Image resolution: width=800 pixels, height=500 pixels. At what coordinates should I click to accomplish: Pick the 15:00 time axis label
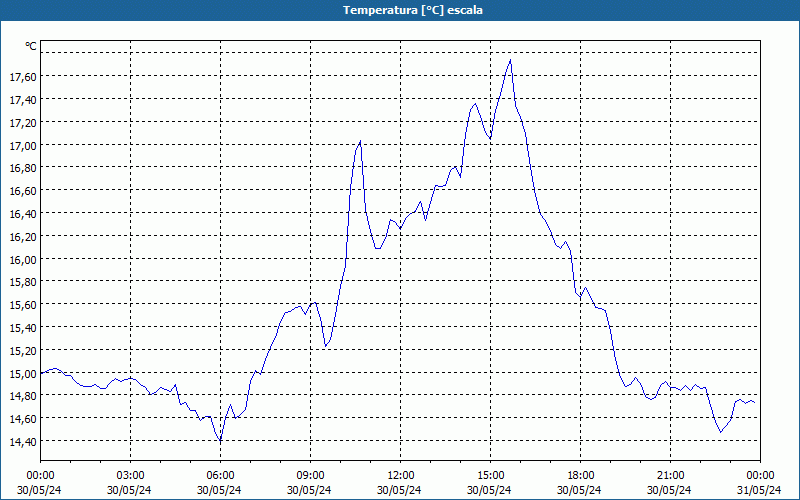click(490, 476)
